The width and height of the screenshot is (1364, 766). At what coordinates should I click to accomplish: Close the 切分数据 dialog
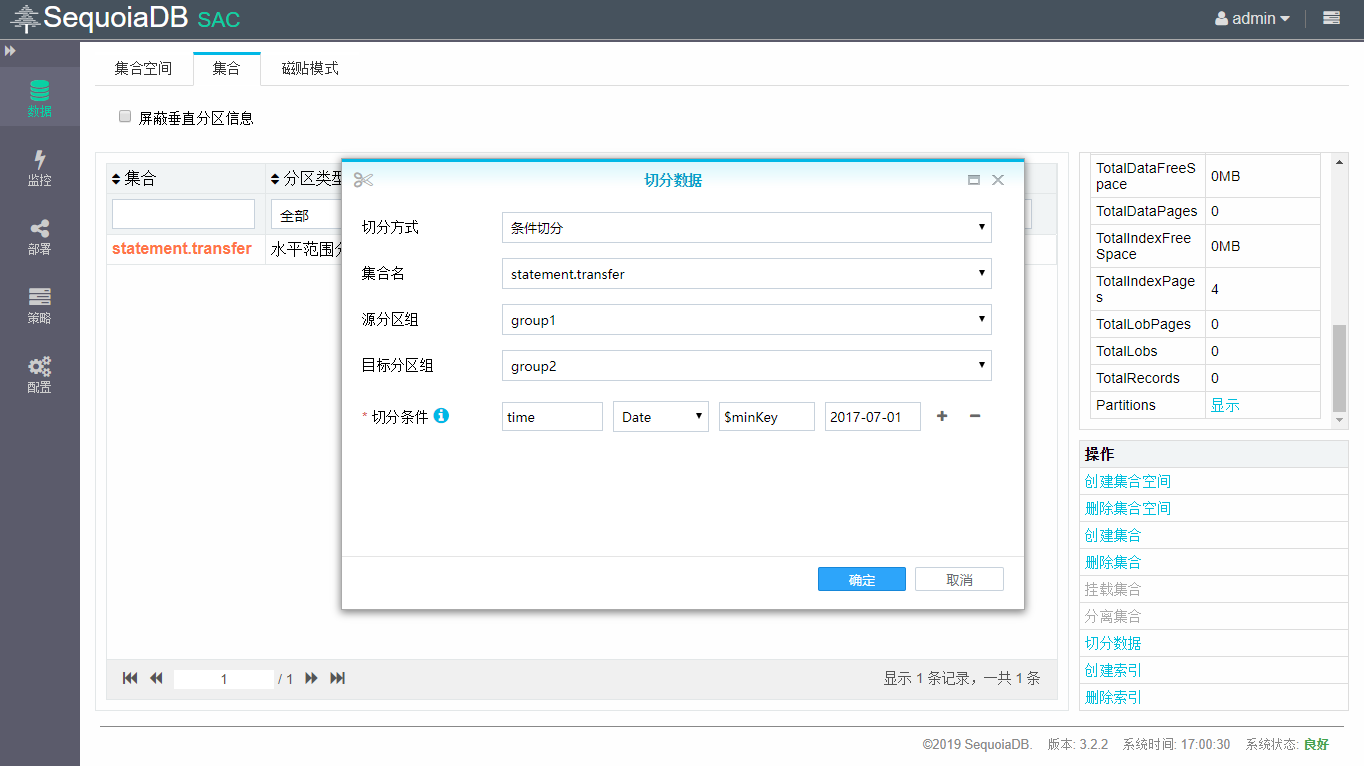pos(998,180)
